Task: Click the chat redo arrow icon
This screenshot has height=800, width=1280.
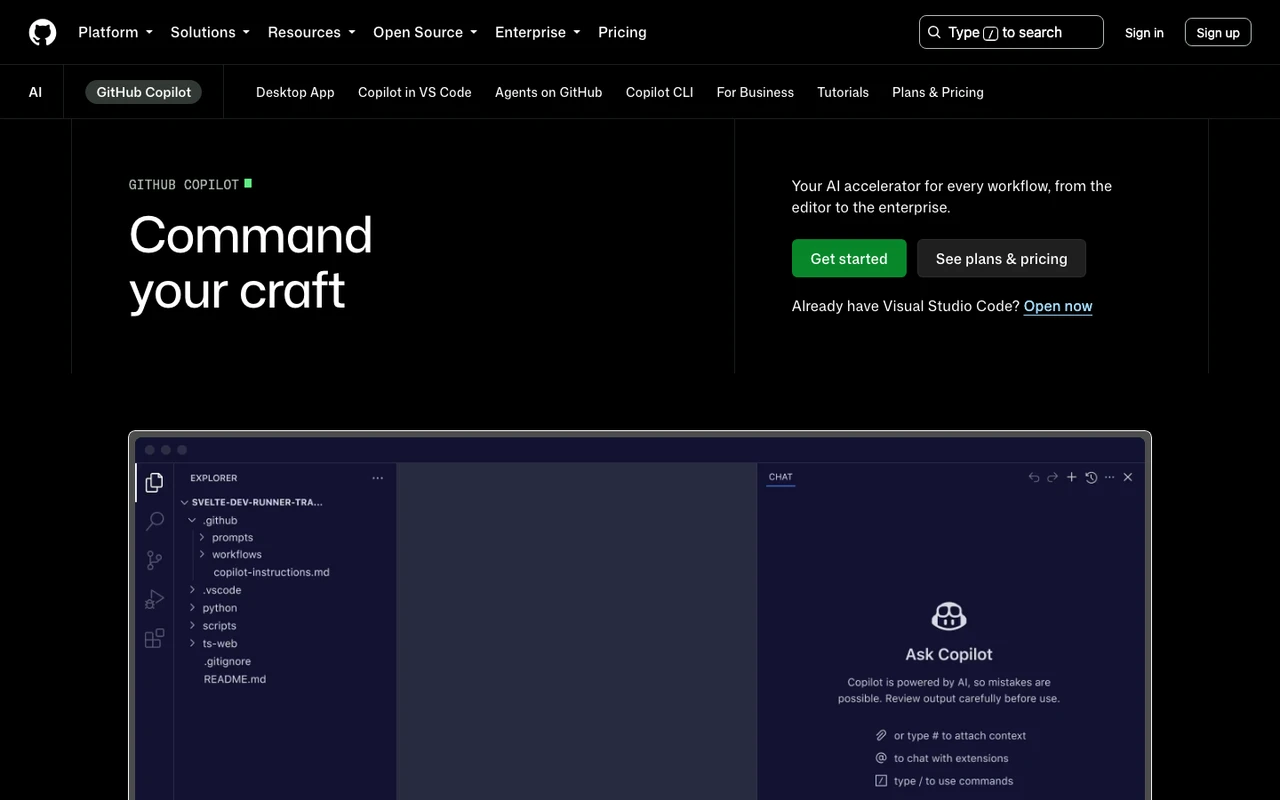Action: [x=1052, y=477]
